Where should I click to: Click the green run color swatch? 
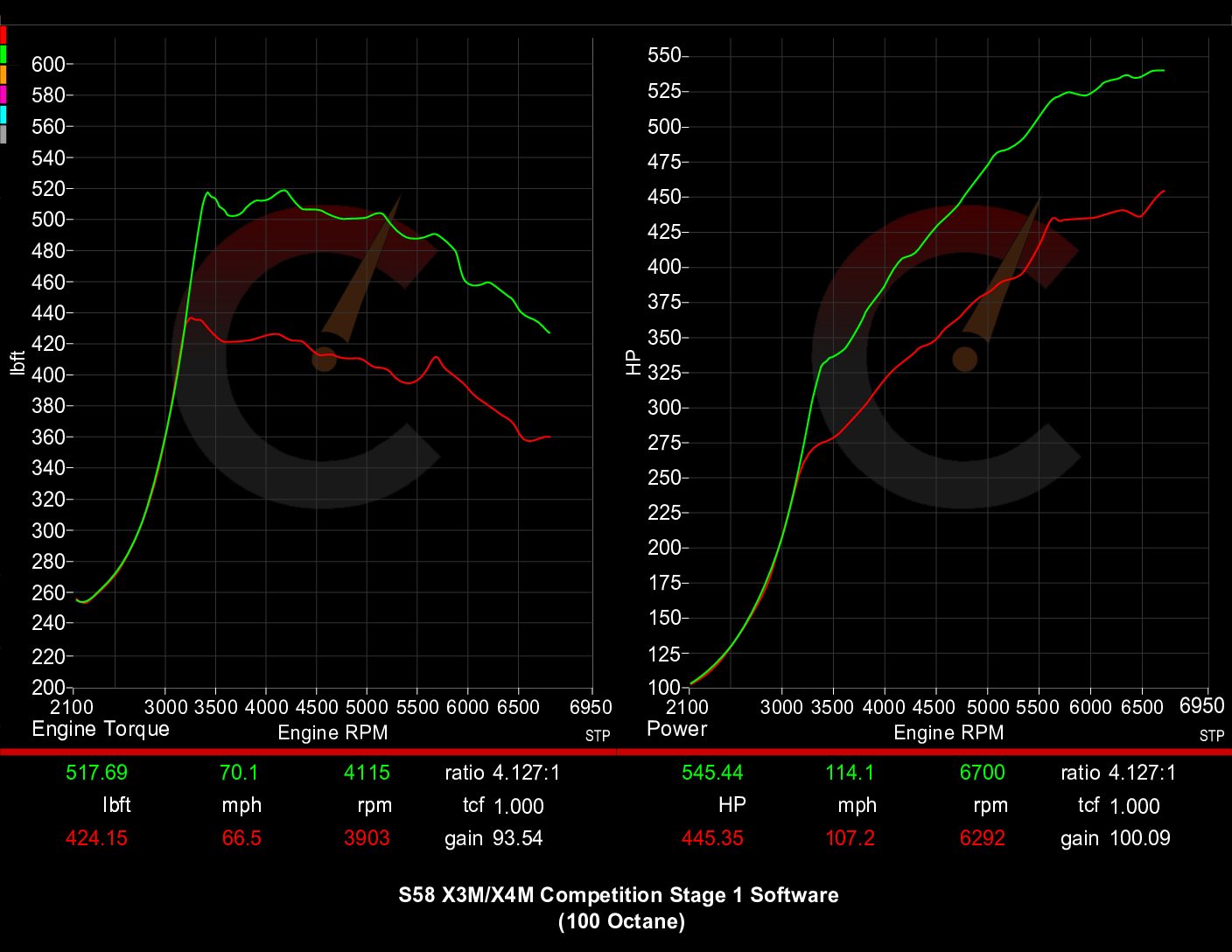3,54
